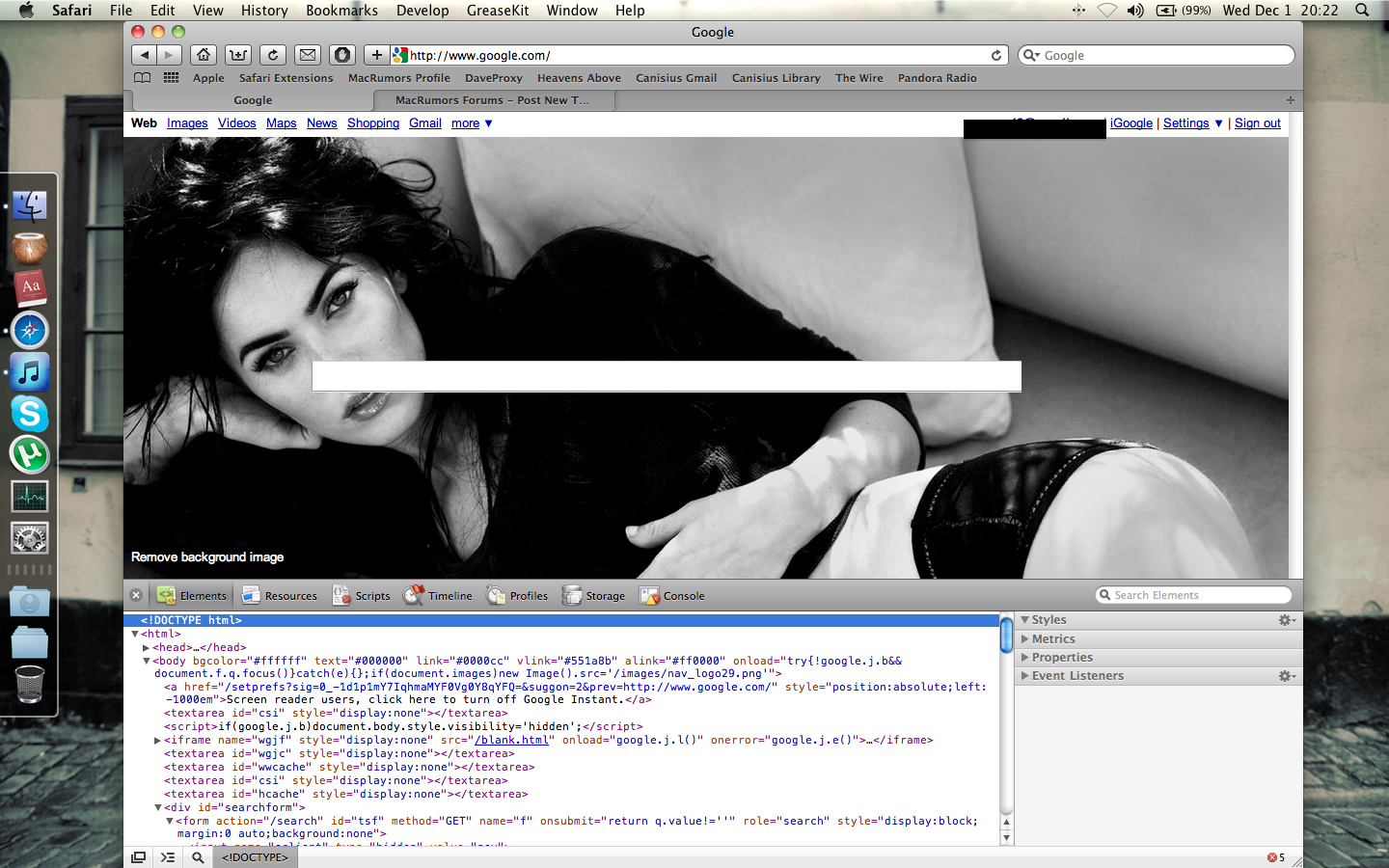Open the Elements panel in inspector

pyautogui.click(x=192, y=595)
